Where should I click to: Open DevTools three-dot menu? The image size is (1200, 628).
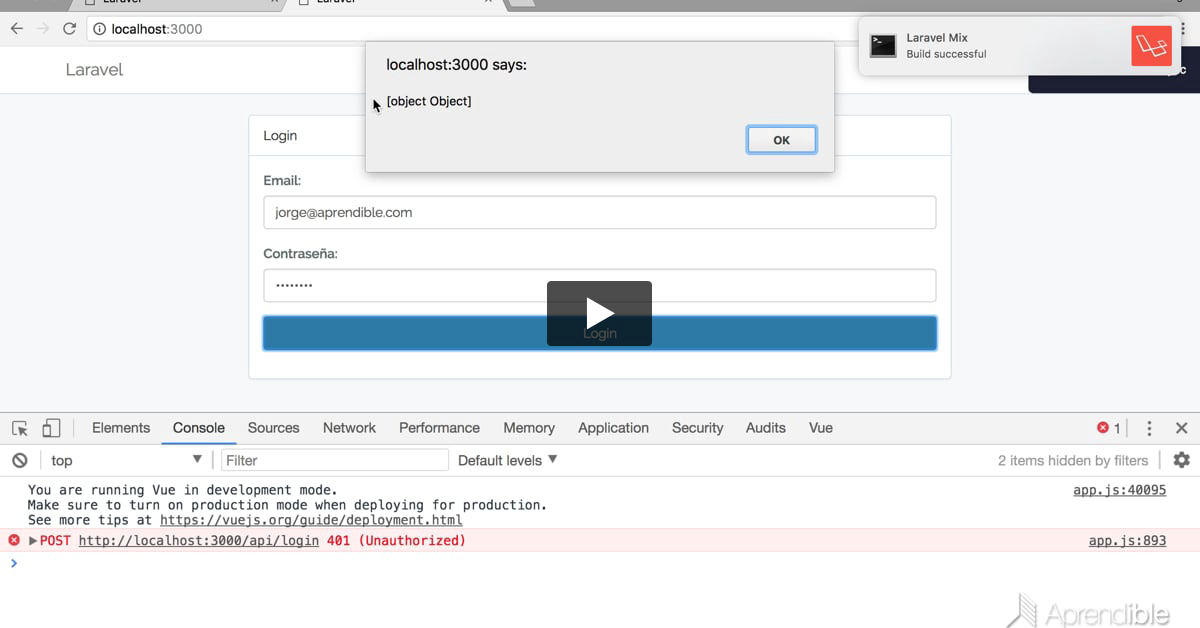pyautogui.click(x=1149, y=428)
